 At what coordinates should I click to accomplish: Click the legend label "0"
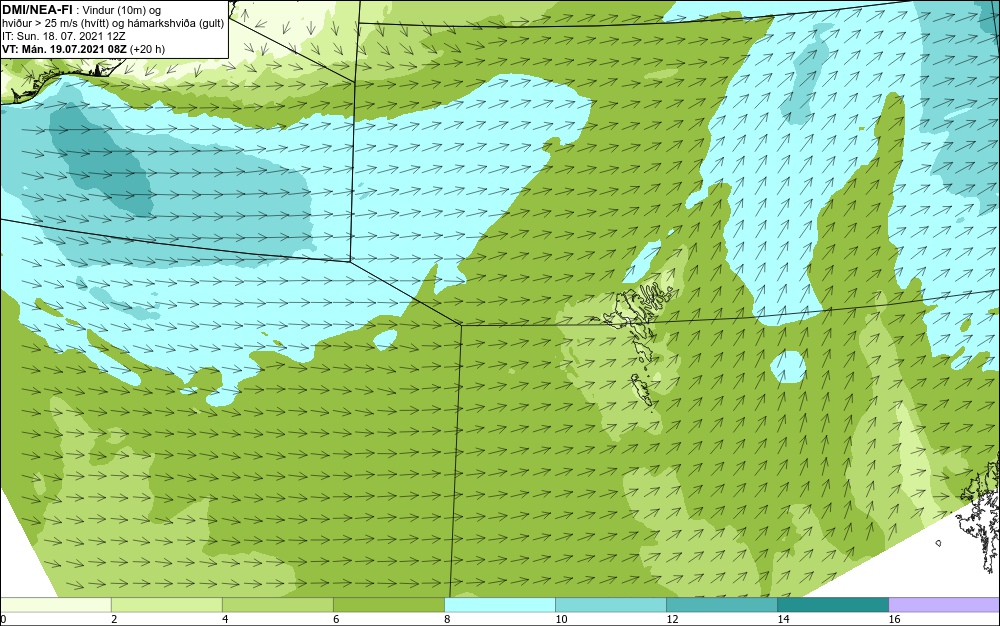(3, 619)
